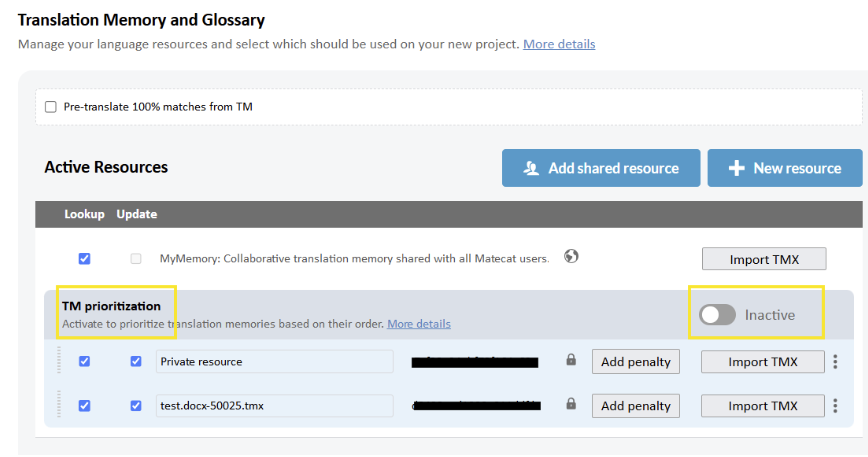Grab the drag handle of Private resource row

58,361
